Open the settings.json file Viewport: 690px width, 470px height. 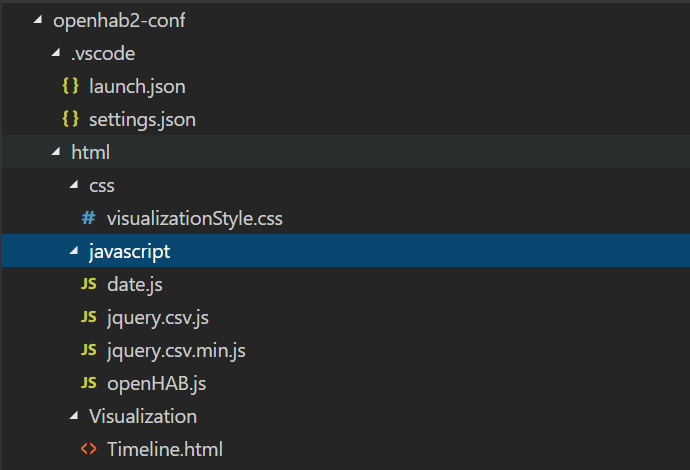click(142, 120)
